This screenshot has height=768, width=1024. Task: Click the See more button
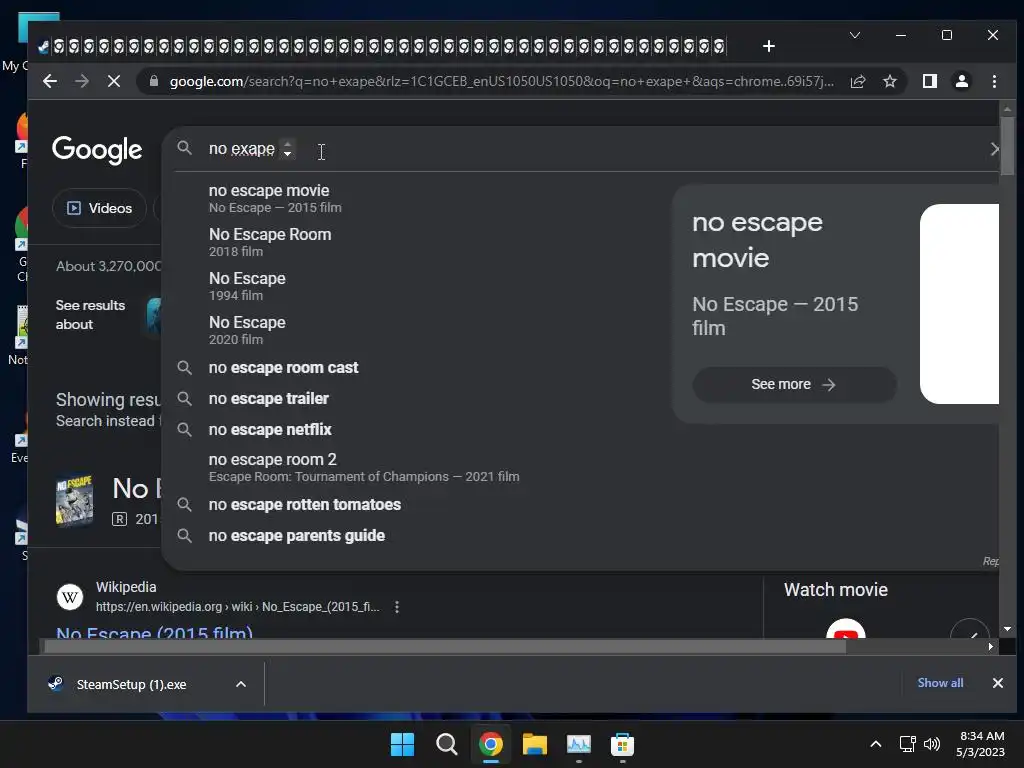(x=793, y=385)
